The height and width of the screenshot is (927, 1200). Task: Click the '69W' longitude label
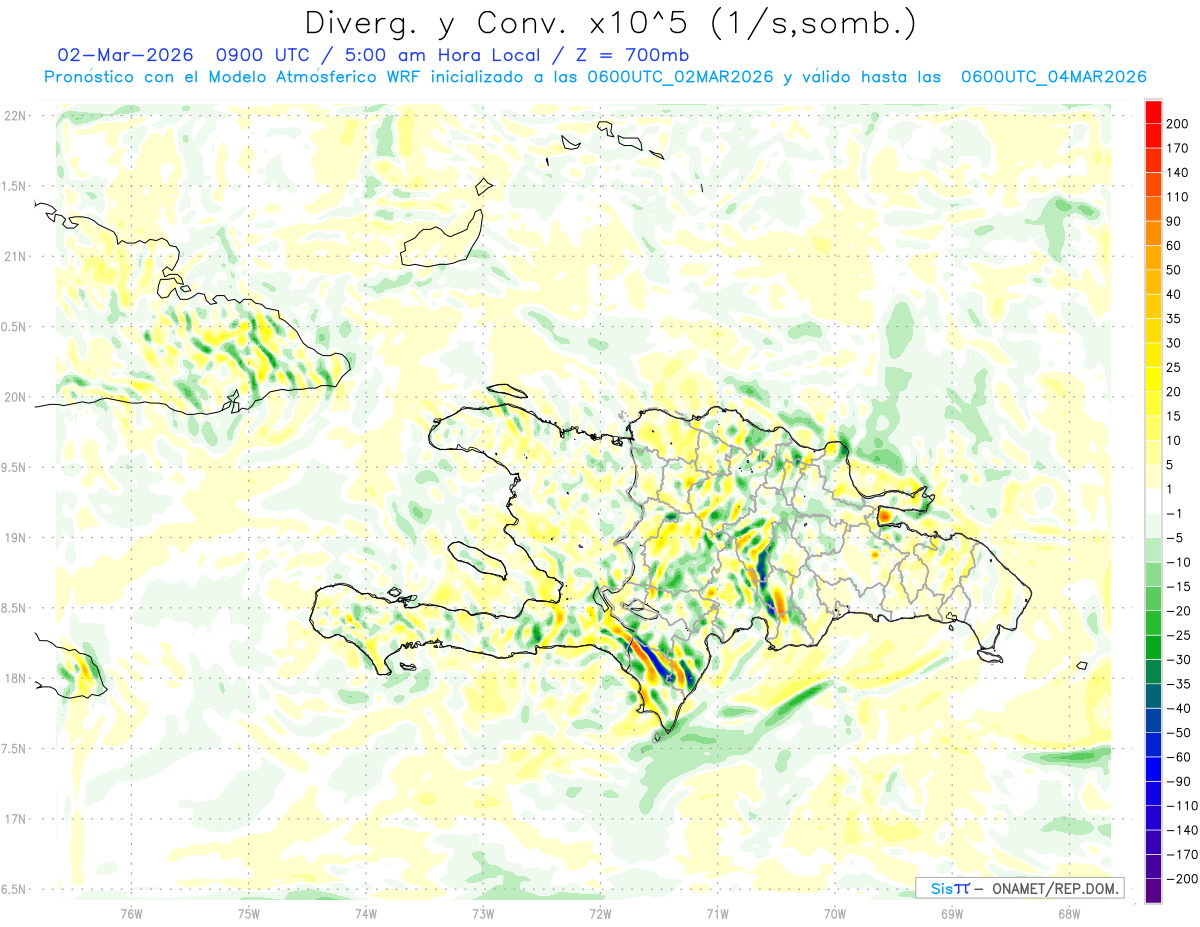click(x=952, y=913)
